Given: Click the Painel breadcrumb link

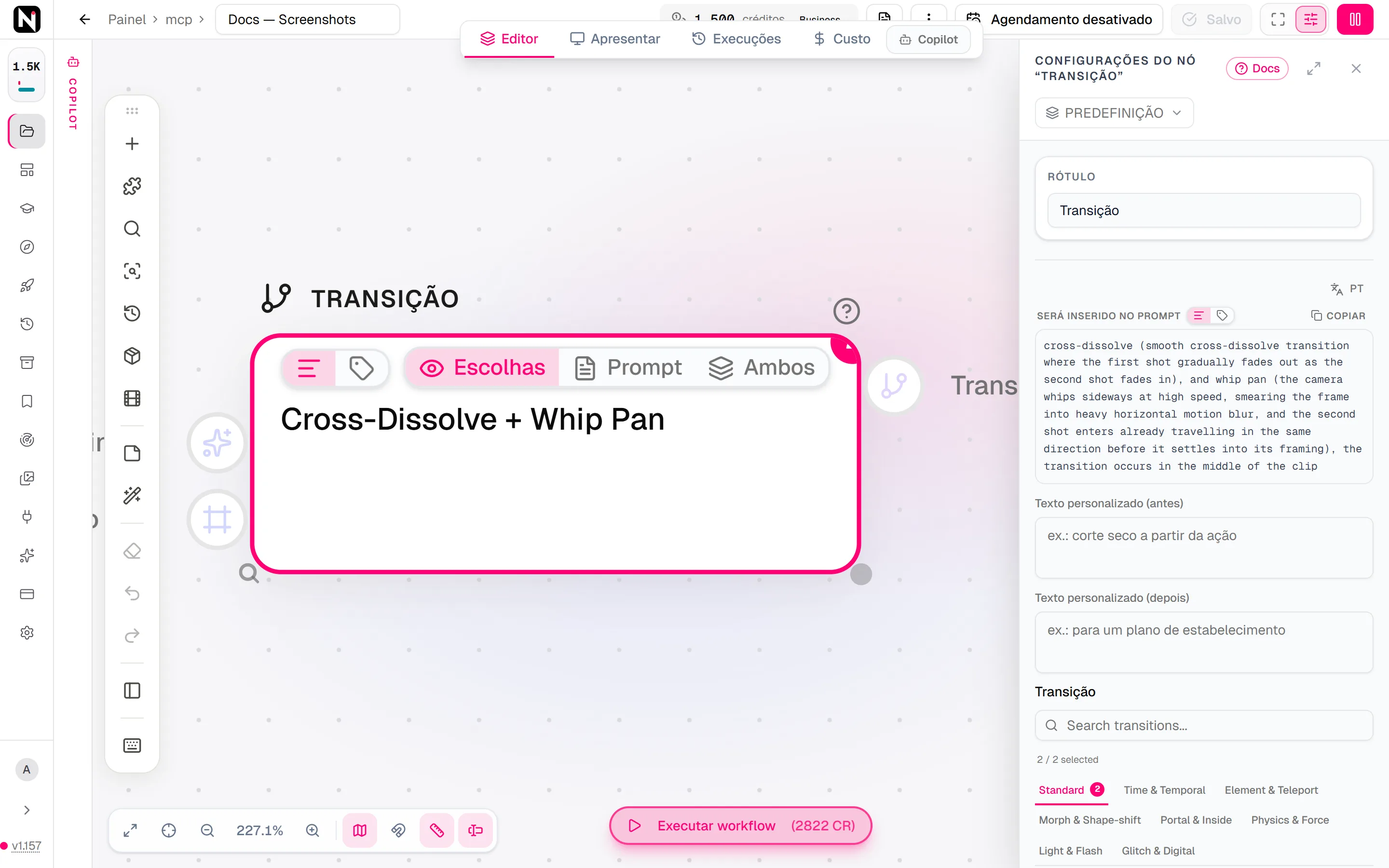Looking at the screenshot, I should pos(127,19).
